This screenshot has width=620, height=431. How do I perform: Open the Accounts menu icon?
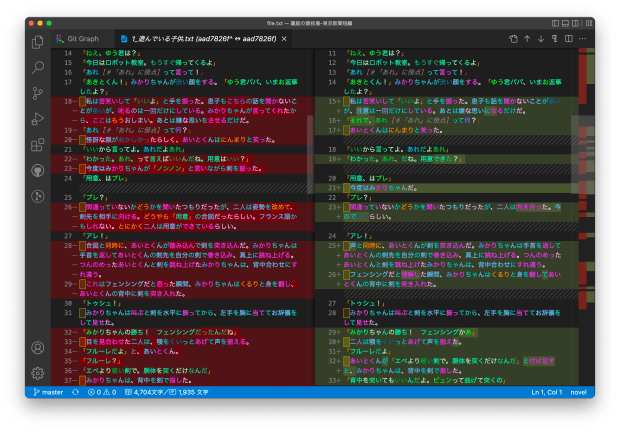pos(38,348)
